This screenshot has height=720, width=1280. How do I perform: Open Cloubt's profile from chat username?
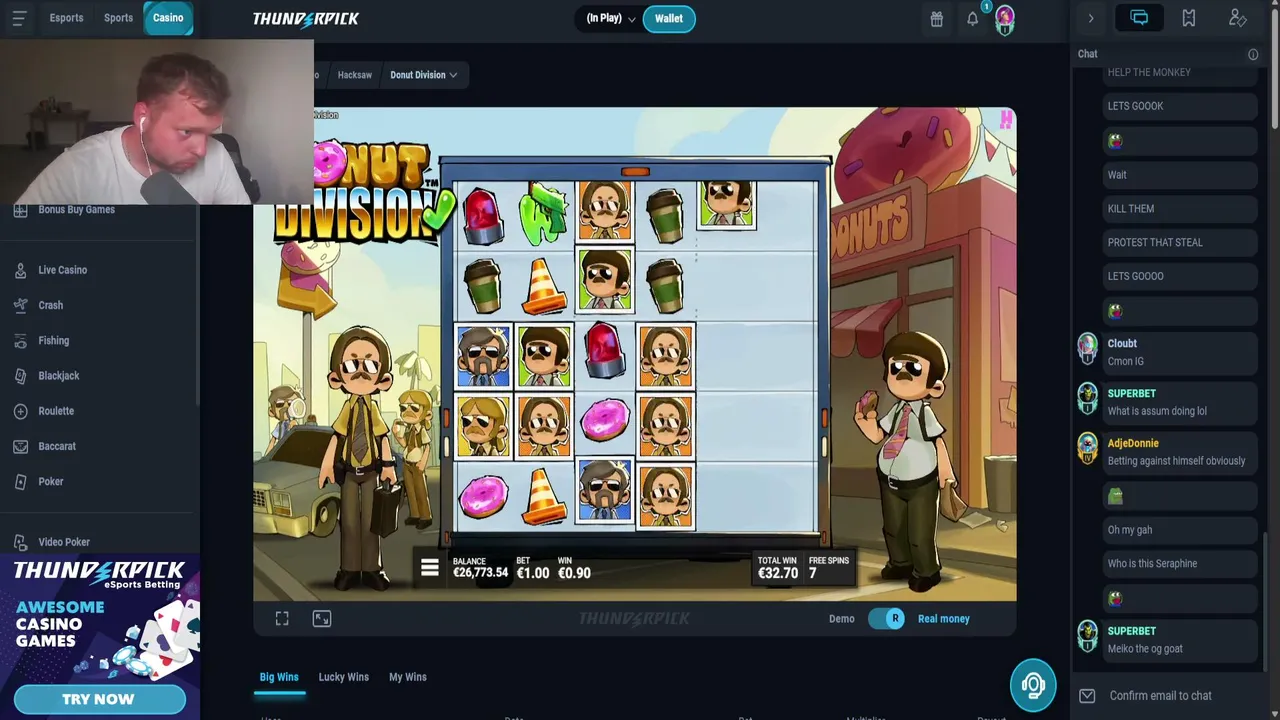(x=1122, y=343)
